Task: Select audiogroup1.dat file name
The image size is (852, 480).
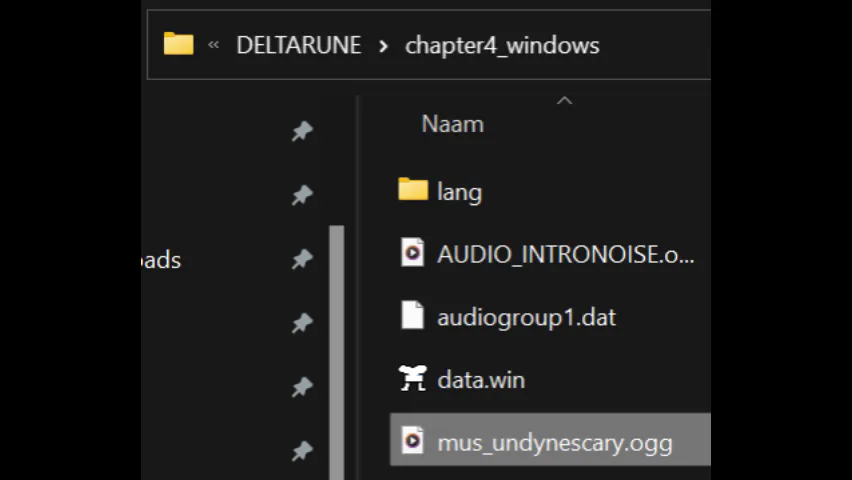Action: pos(527,318)
